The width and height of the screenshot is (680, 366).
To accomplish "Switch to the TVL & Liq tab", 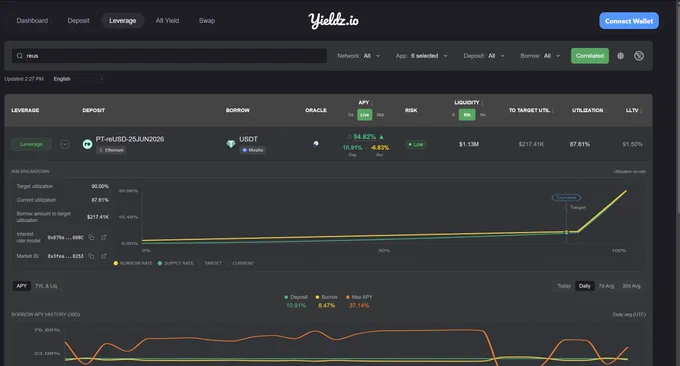I will [x=46, y=286].
